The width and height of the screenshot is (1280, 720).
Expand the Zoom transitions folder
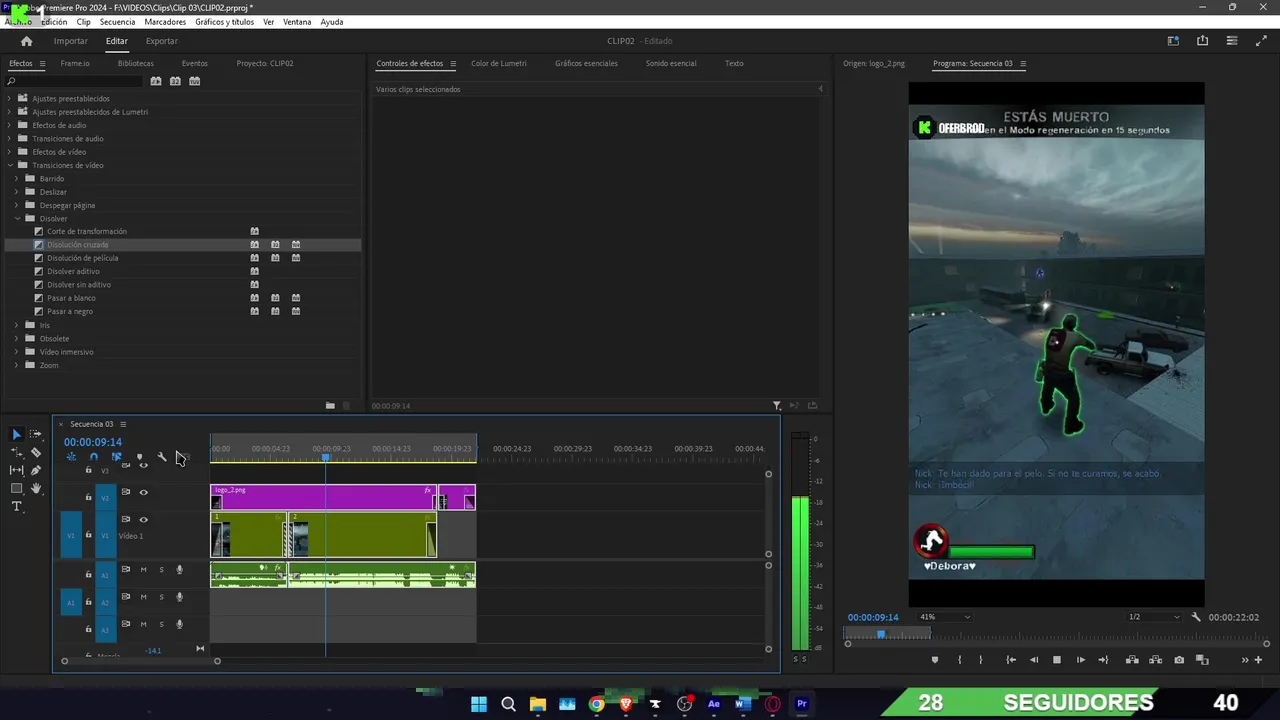coord(17,365)
